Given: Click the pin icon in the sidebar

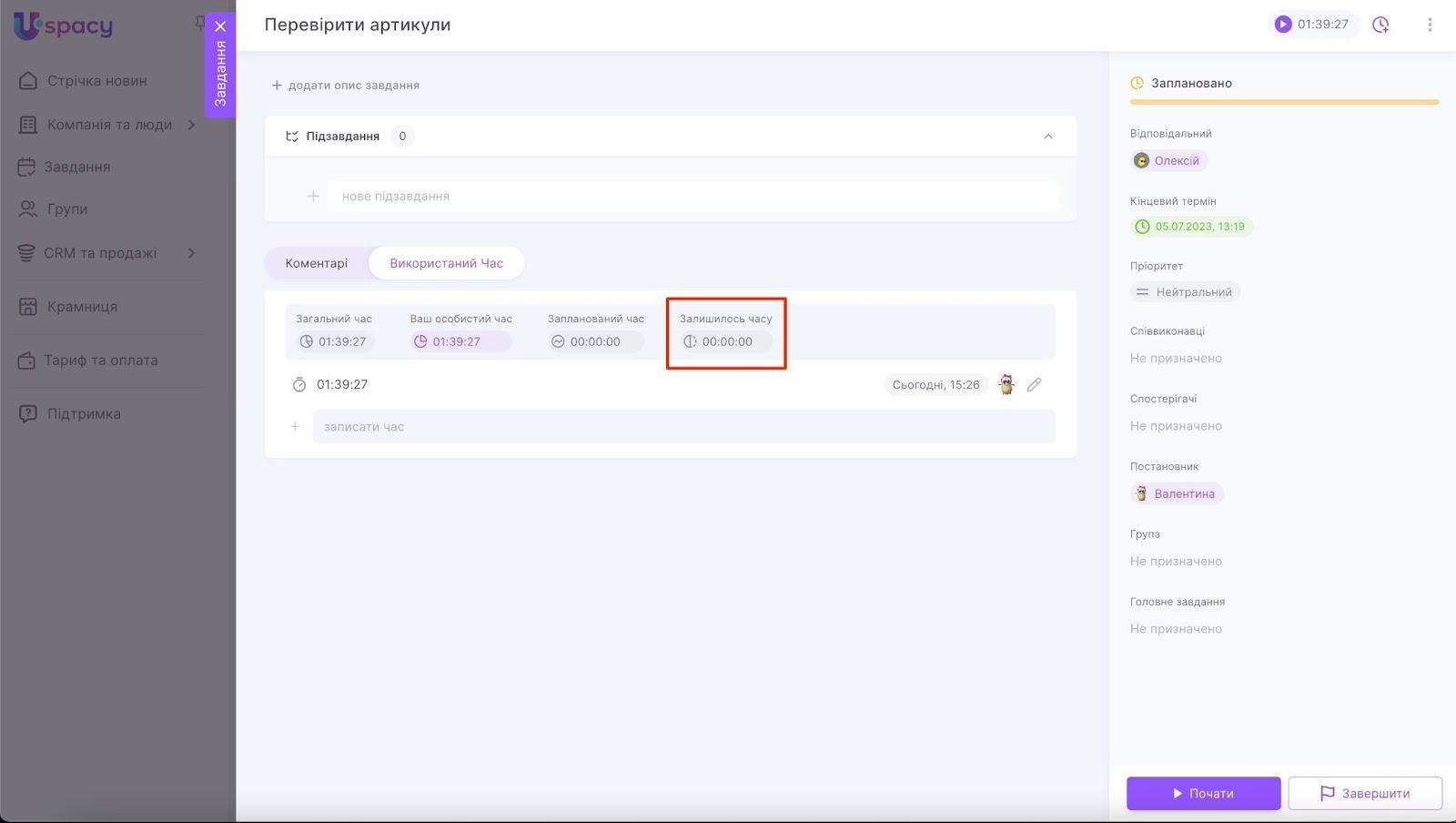Looking at the screenshot, I should coord(199,23).
